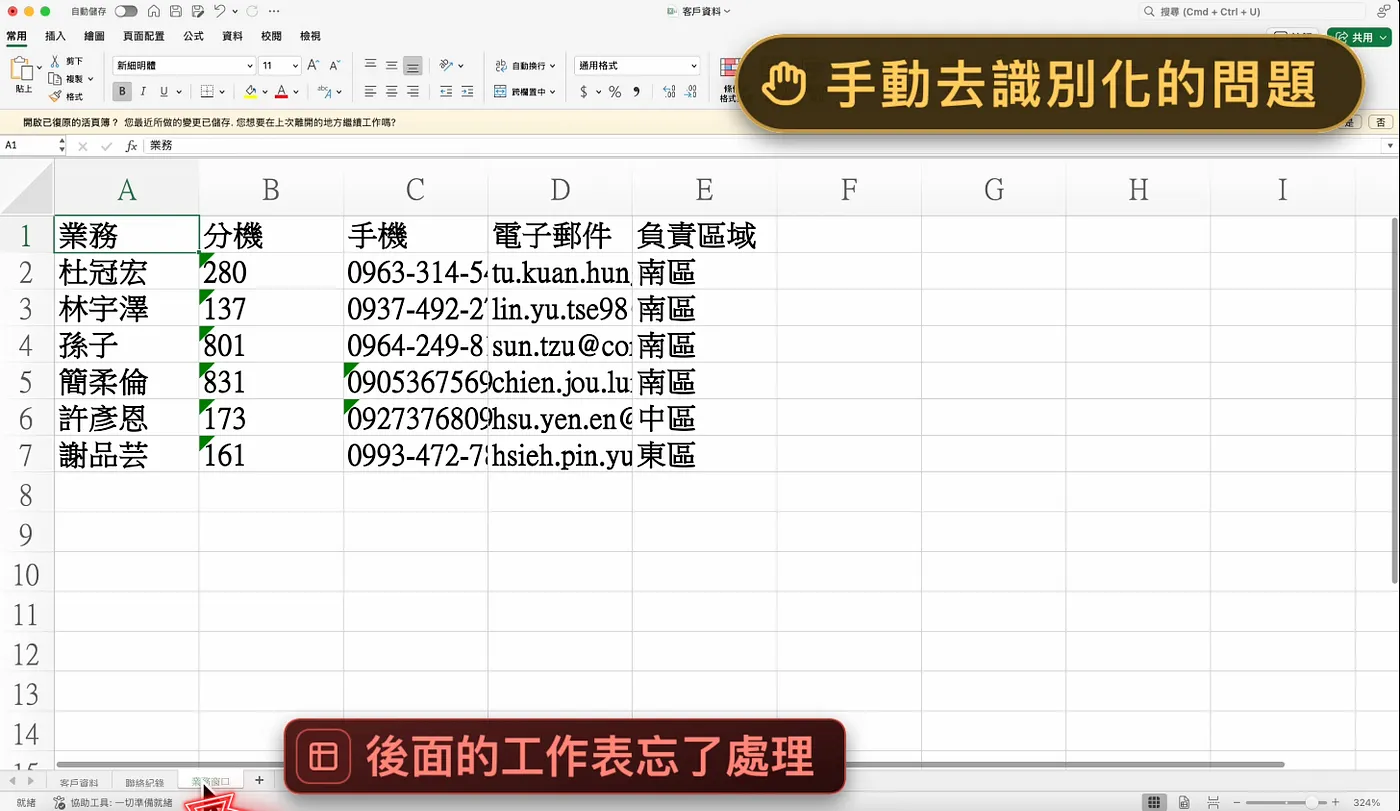The image size is (1400, 811).
Task: Click the increase indent icon
Action: point(466,92)
